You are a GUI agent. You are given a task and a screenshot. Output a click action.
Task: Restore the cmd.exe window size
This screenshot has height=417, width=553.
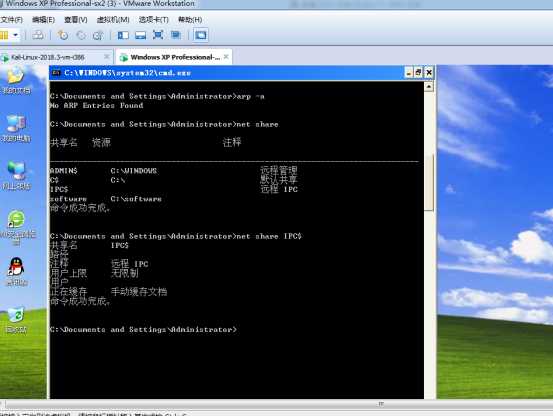(418, 73)
